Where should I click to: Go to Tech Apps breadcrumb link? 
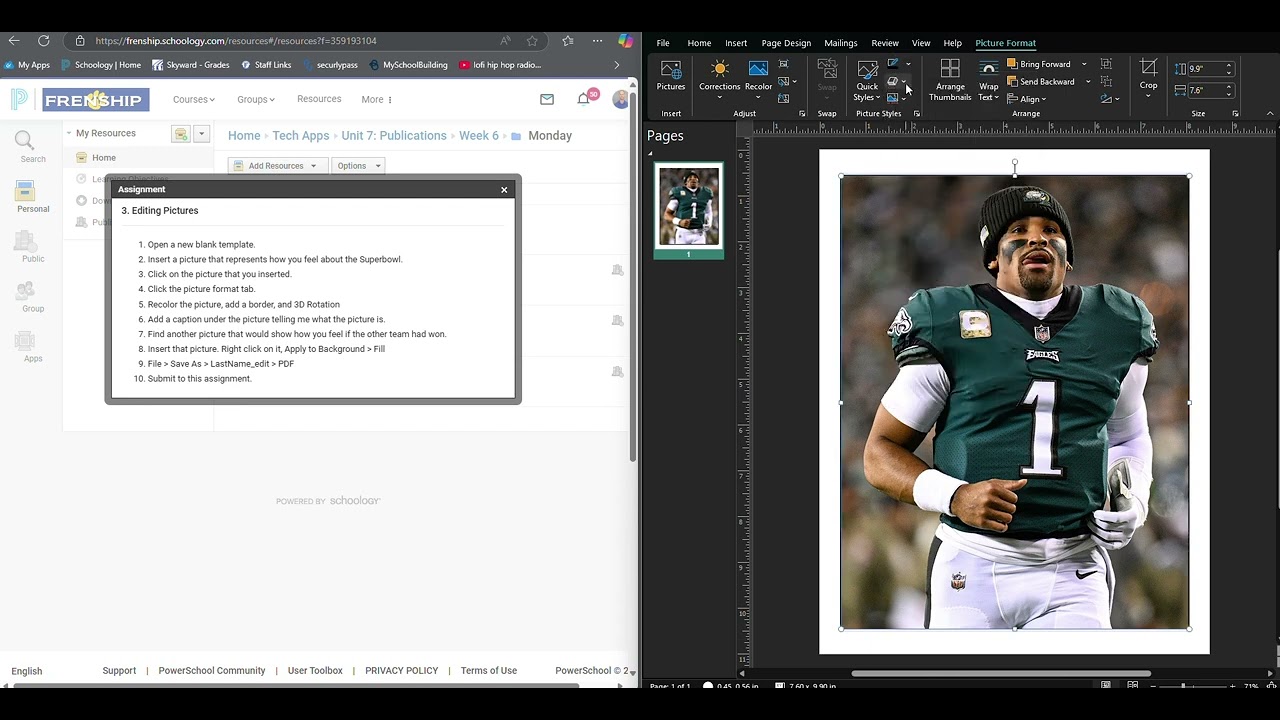pyautogui.click(x=300, y=135)
